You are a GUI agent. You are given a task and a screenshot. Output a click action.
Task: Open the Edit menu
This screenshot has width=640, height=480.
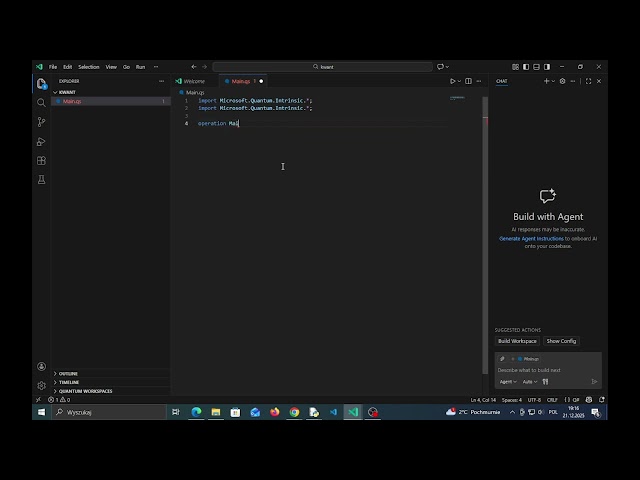(x=68, y=67)
